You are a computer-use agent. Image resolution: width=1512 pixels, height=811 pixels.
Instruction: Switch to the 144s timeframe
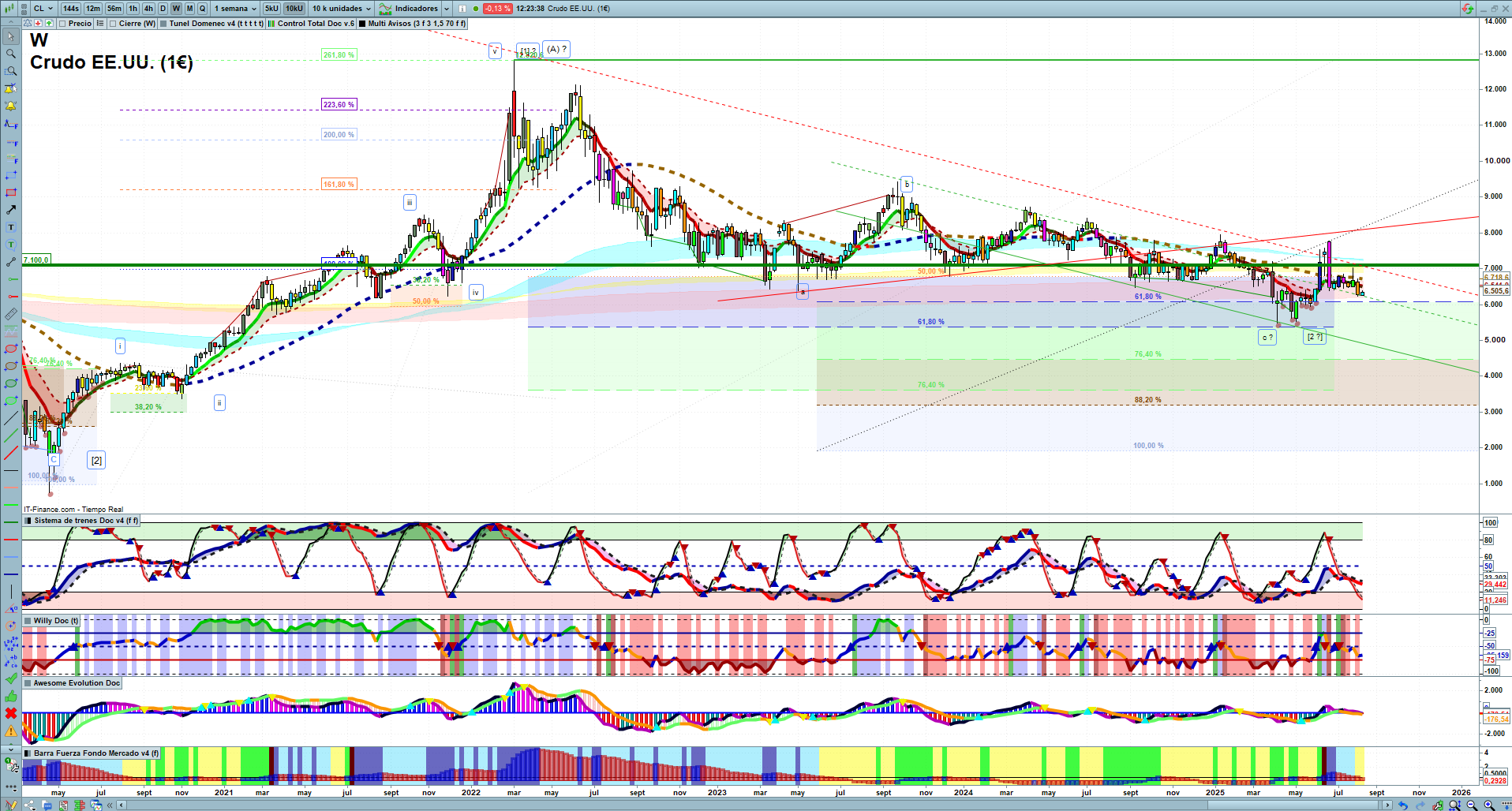click(x=71, y=9)
